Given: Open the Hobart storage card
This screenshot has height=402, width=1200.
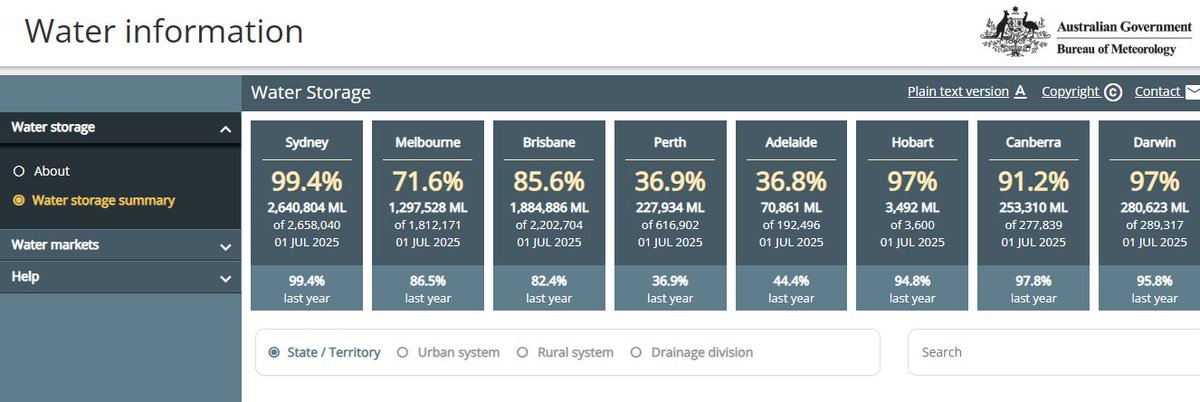Looking at the screenshot, I should point(912,217).
